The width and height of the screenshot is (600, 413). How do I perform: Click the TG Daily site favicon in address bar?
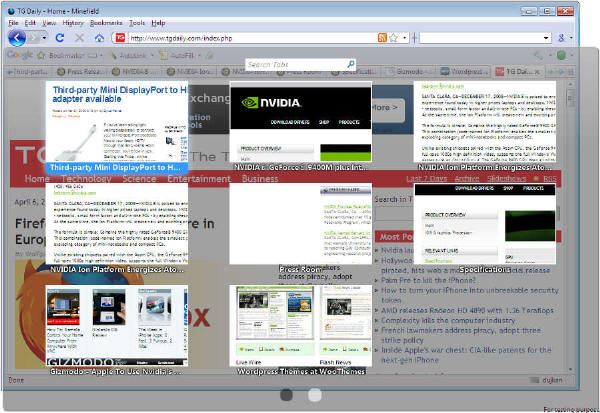(120, 38)
